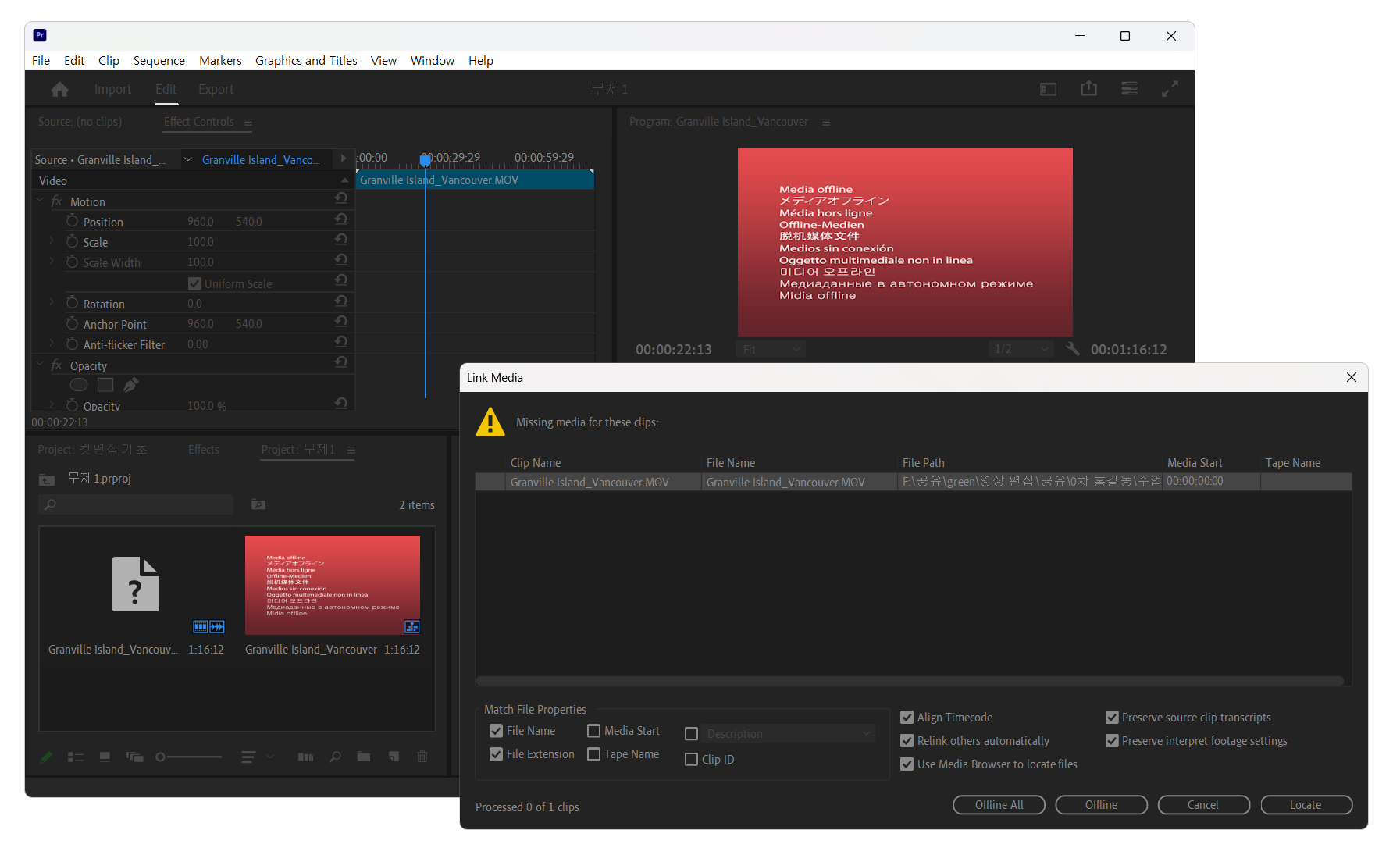The width and height of the screenshot is (1400, 855).
Task: Select the free draw bezier pen mask
Action: [x=131, y=384]
